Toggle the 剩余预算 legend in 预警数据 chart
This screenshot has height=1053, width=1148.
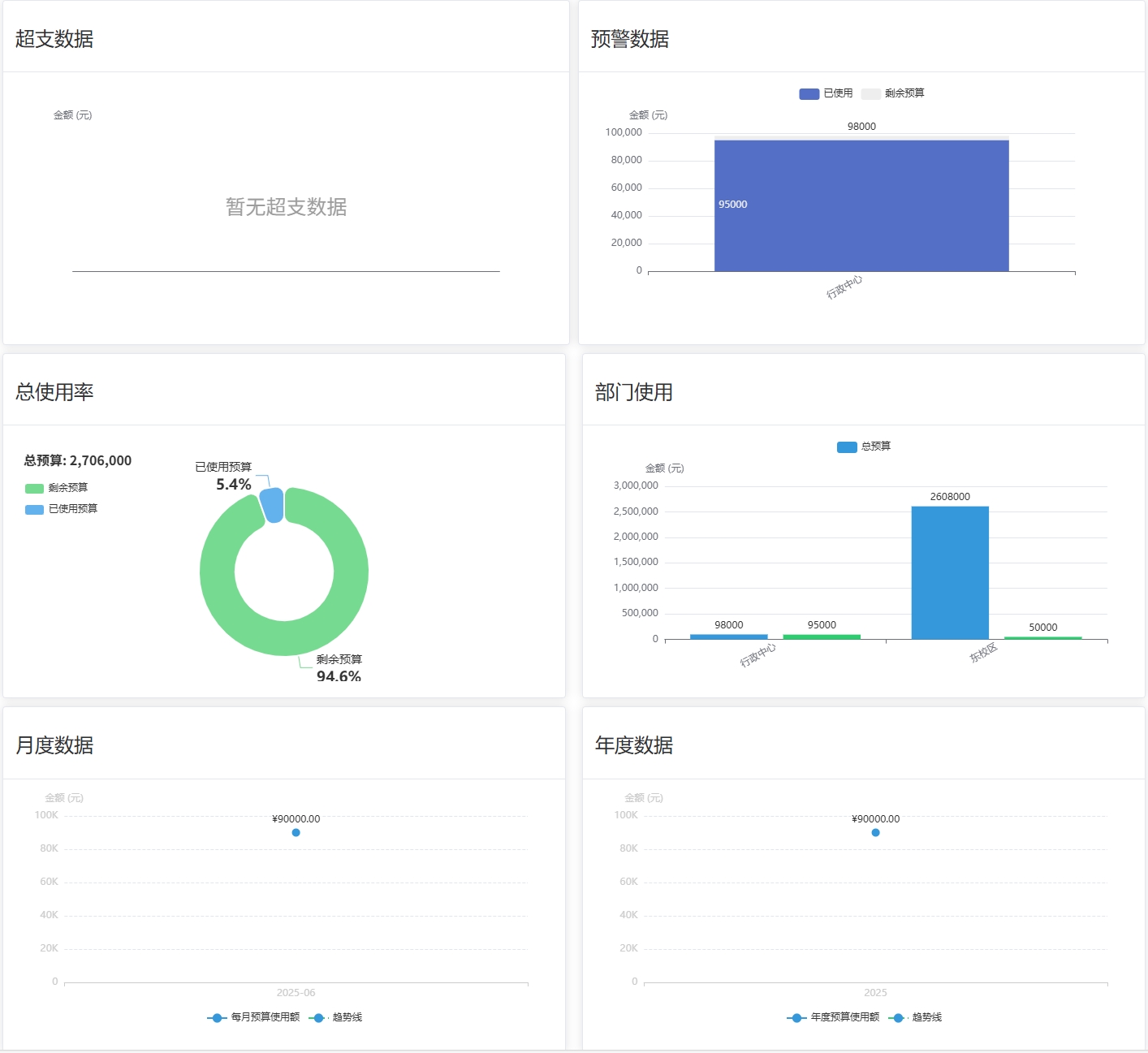point(893,93)
